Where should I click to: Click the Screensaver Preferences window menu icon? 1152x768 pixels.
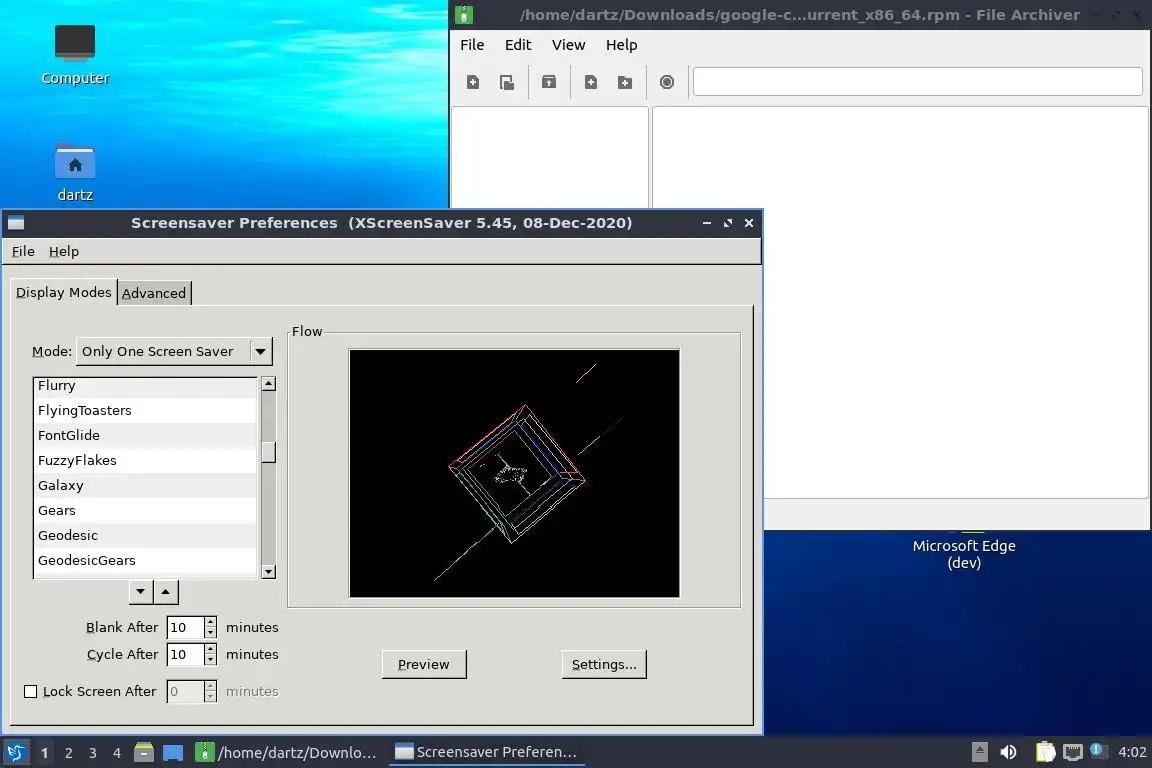16,223
